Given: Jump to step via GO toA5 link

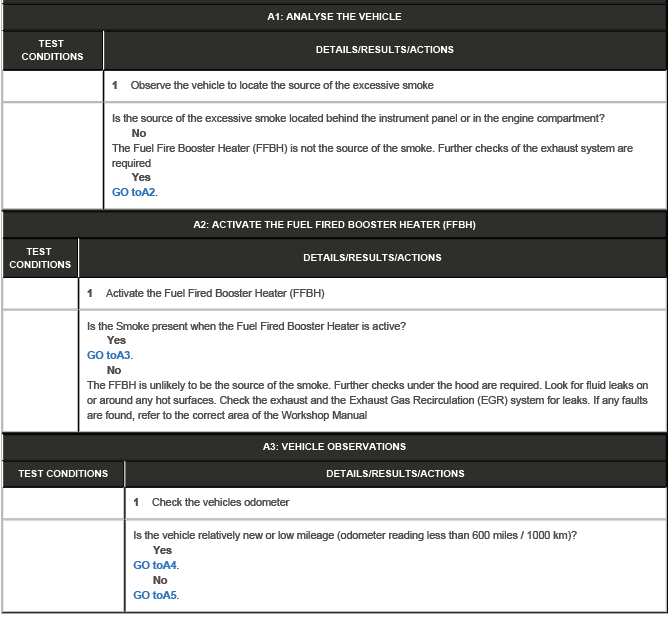Looking at the screenshot, I should coord(156,595).
